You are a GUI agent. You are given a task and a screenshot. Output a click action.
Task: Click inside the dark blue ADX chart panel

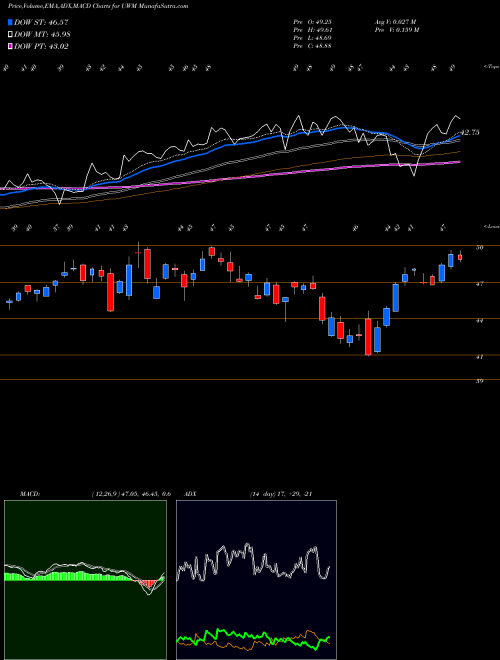coord(256,580)
